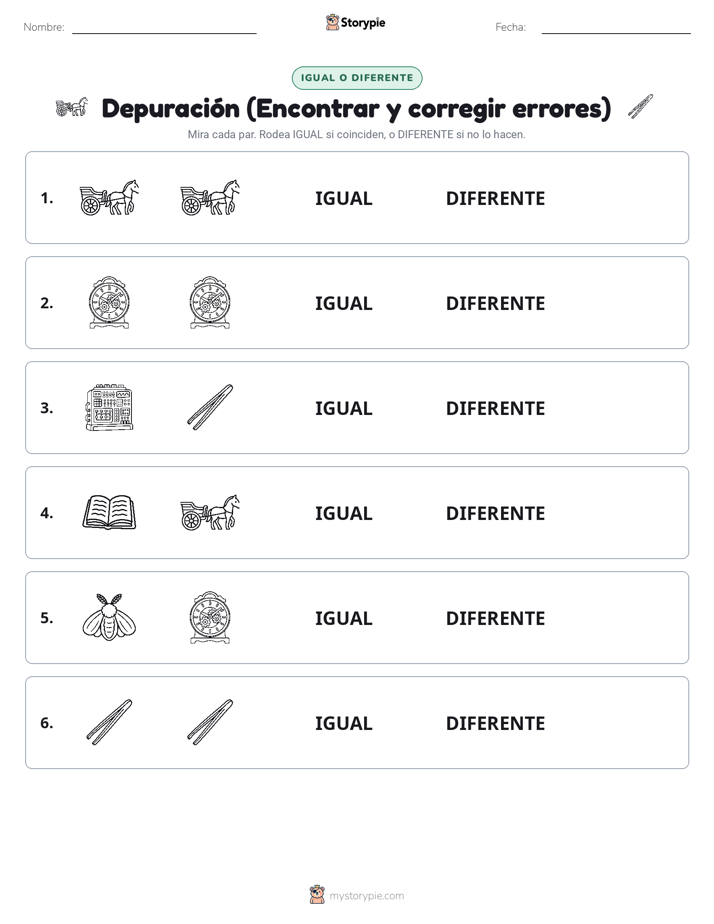
Task: Click the horse carriage in row 4
Action: (210, 512)
